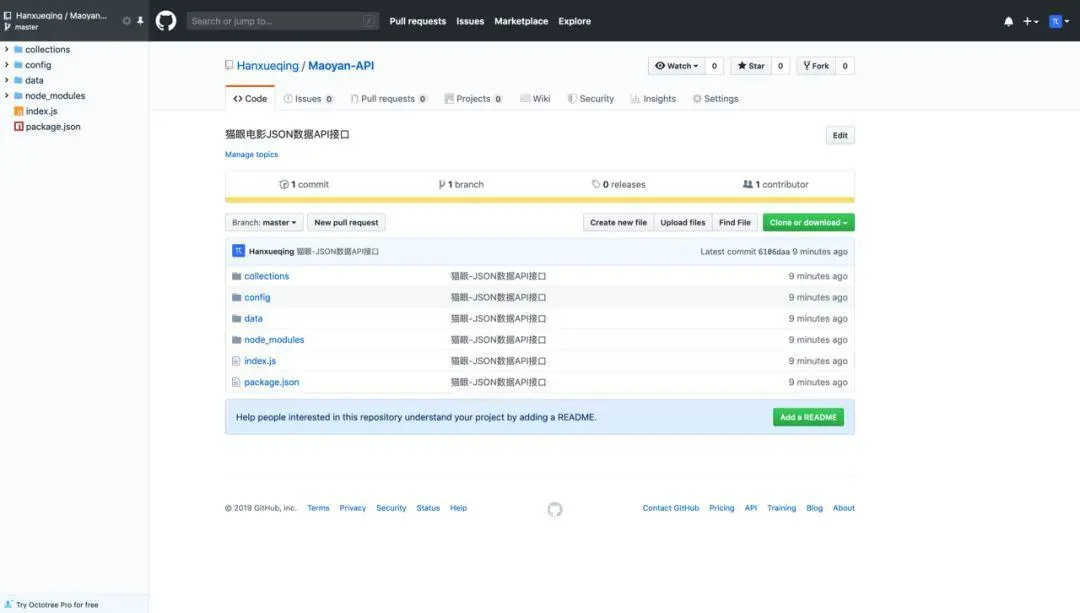Switch to the Insights tab
The width and height of the screenshot is (1080, 613).
pos(653,98)
